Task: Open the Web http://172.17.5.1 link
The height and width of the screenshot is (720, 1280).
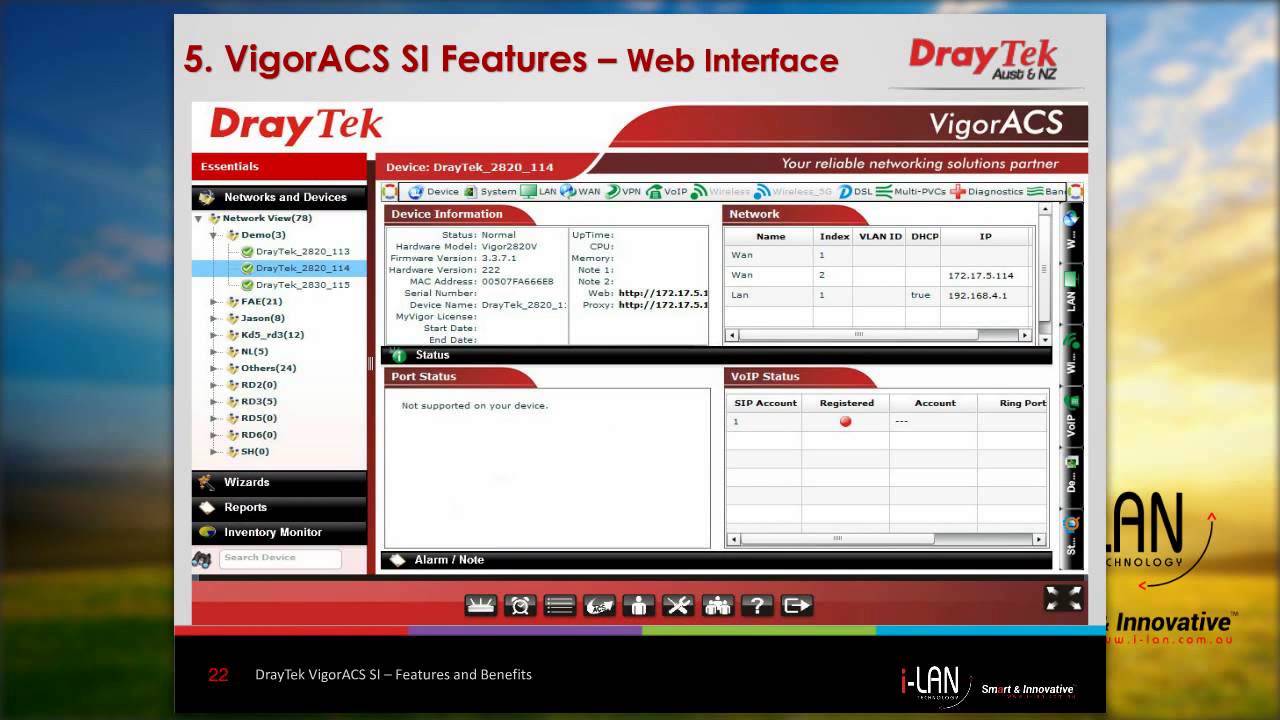Action: (x=663, y=293)
